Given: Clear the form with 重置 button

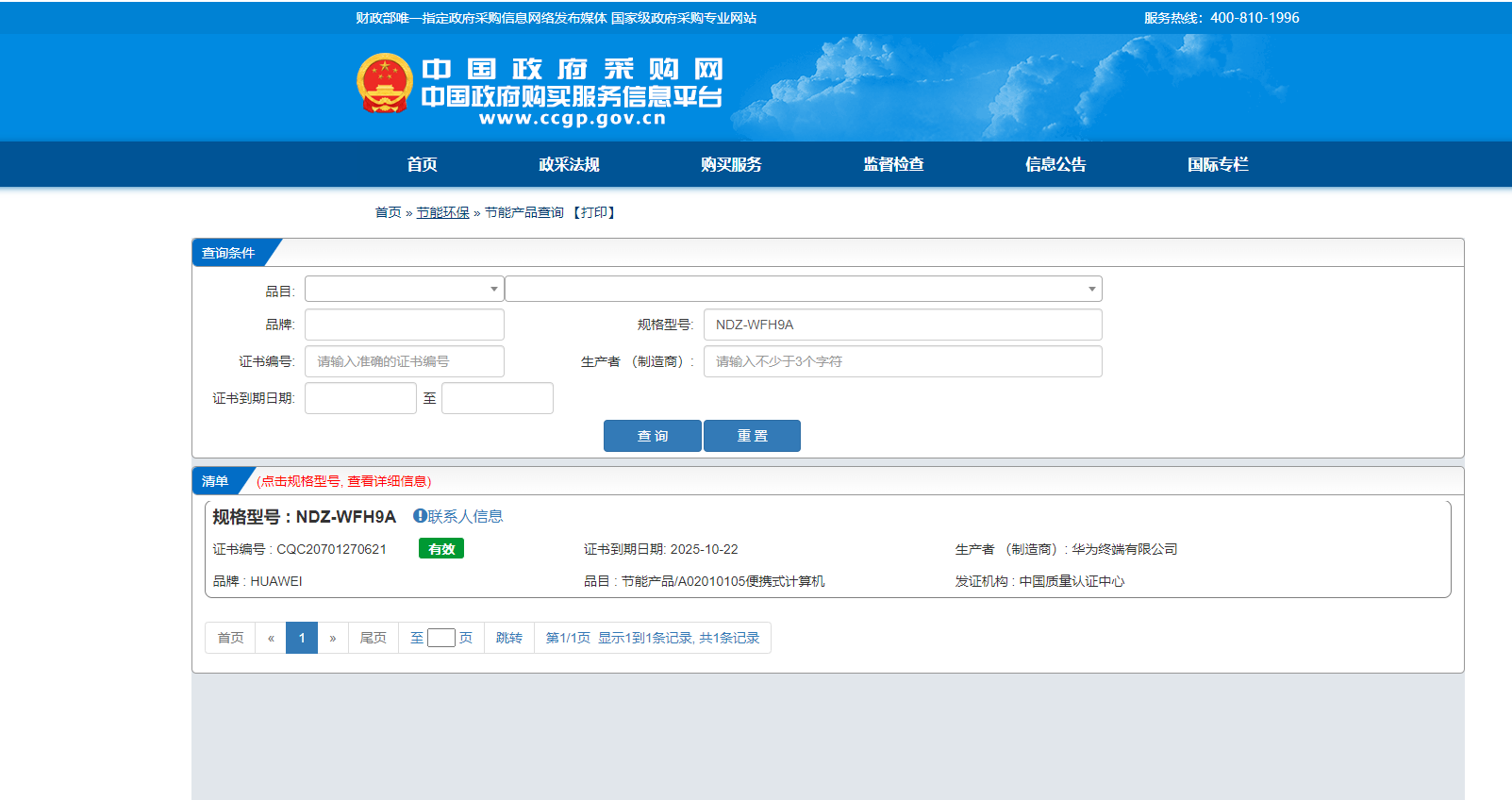Looking at the screenshot, I should coord(753,436).
